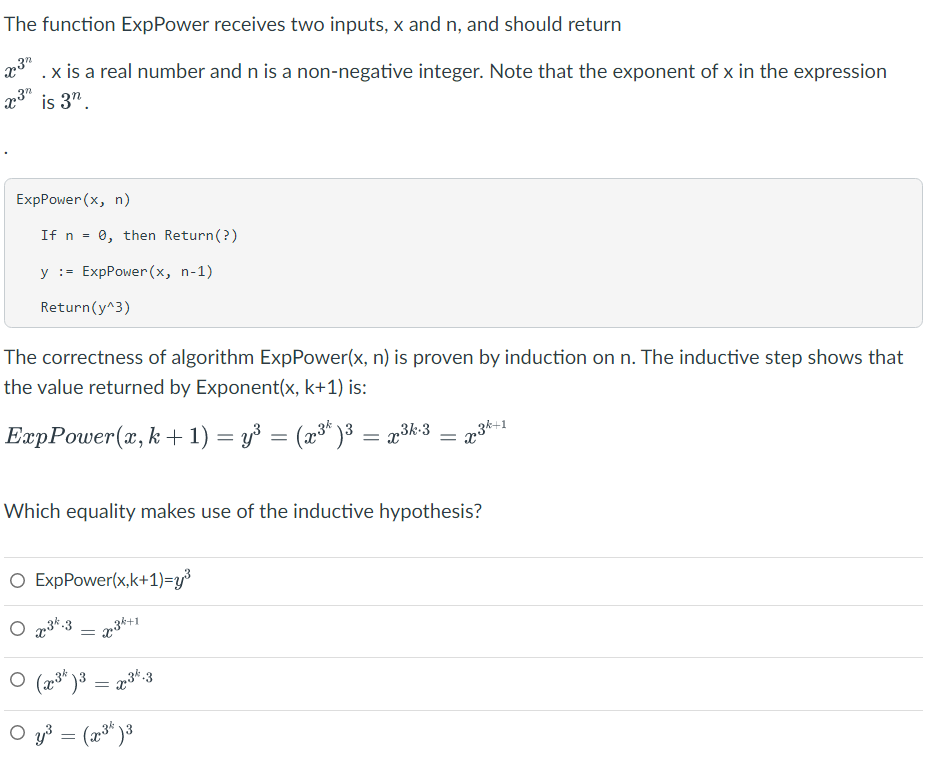Click the radio circle of the second option
This screenshot has height=771, width=930.
tap(17, 628)
